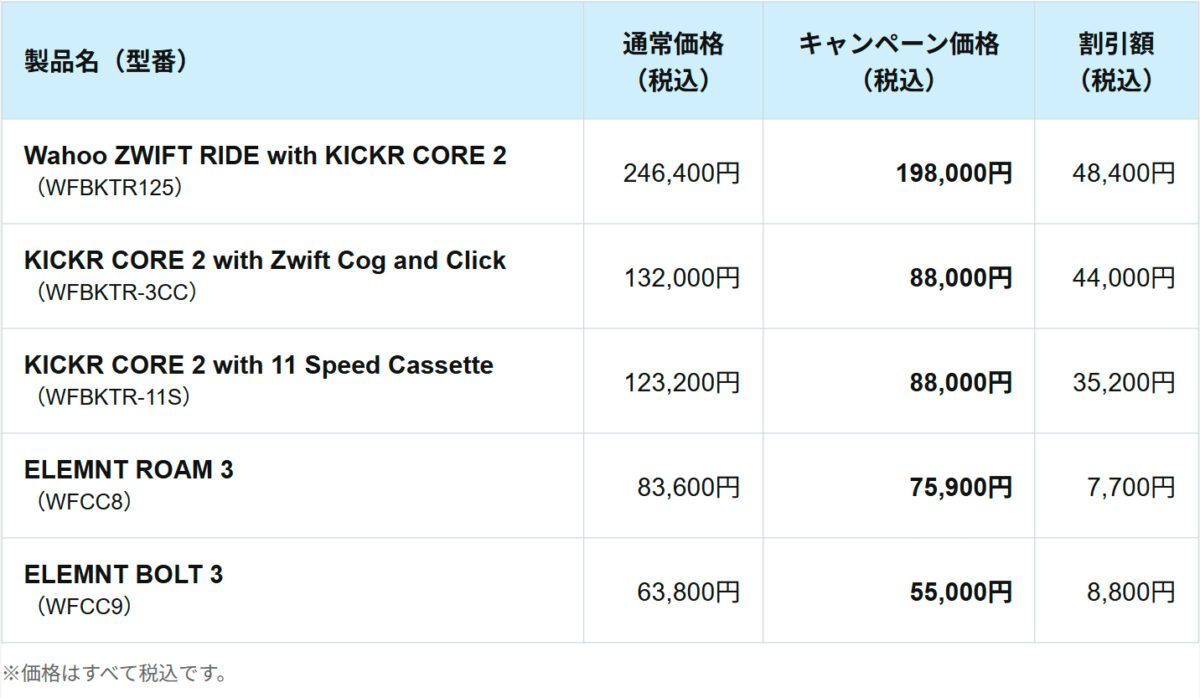Click KICKR CORE 2 with 11 Speed Cassette

pyautogui.click(x=259, y=365)
